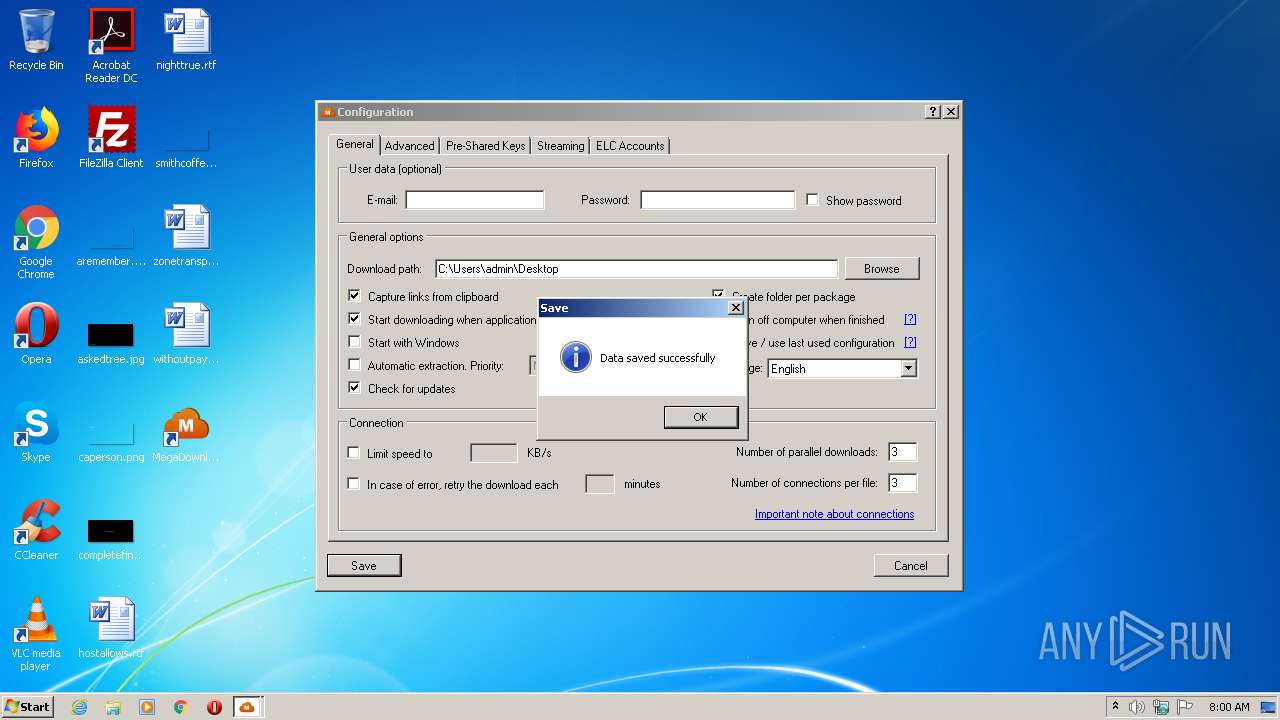Open the language dropdown showing English
Image resolution: width=1280 pixels, height=720 pixels.
pyautogui.click(x=842, y=368)
